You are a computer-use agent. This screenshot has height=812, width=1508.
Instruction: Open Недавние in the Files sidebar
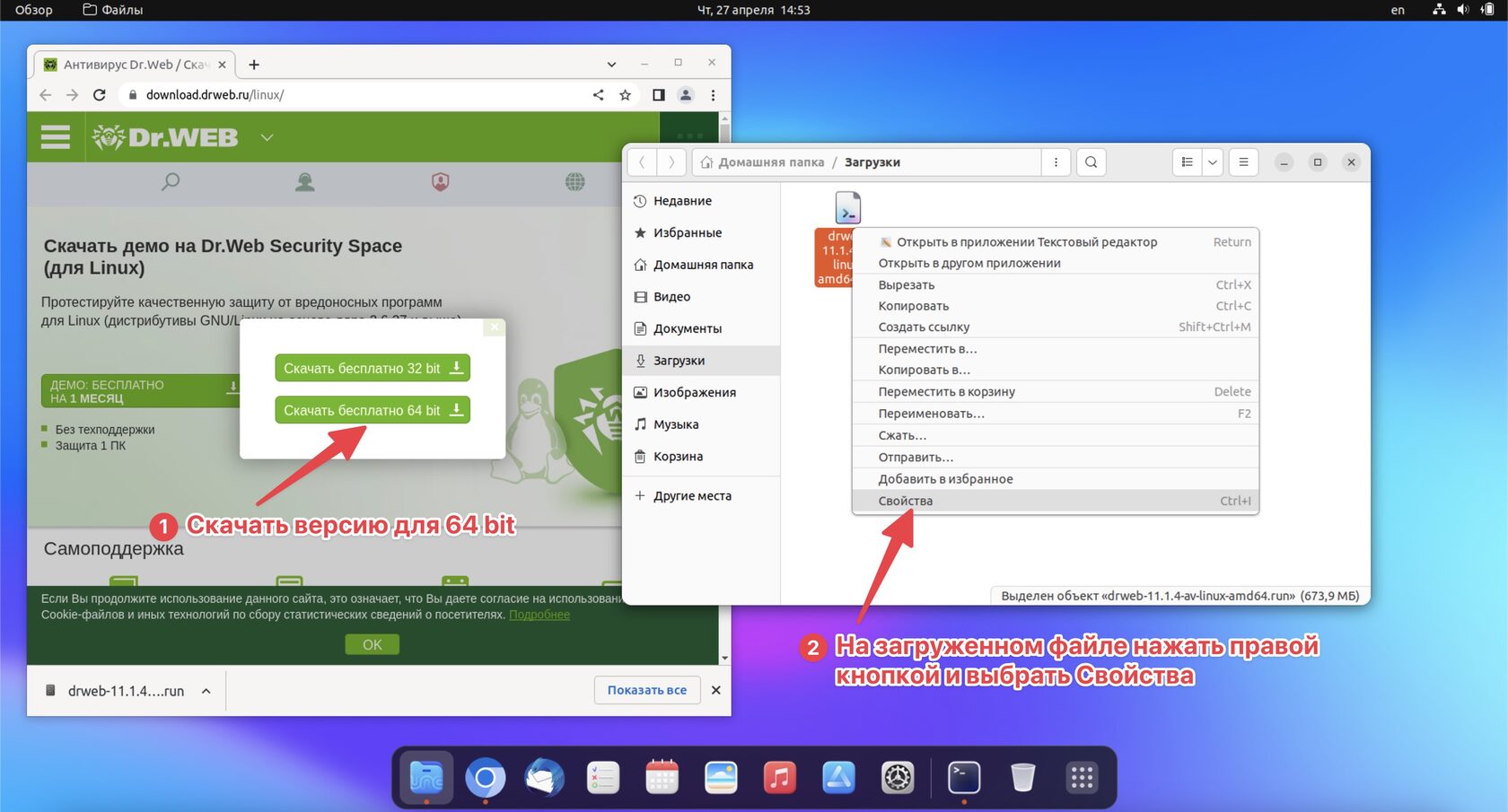701,201
